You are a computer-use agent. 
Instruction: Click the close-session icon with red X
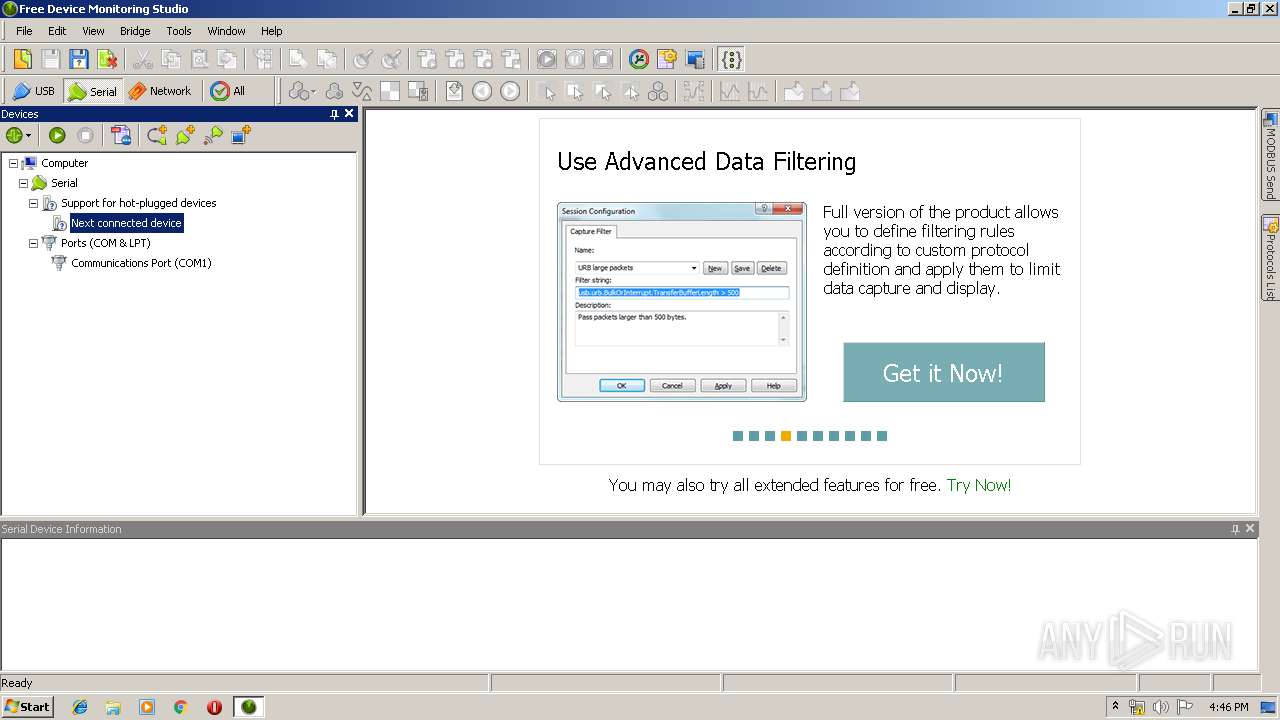(106, 59)
